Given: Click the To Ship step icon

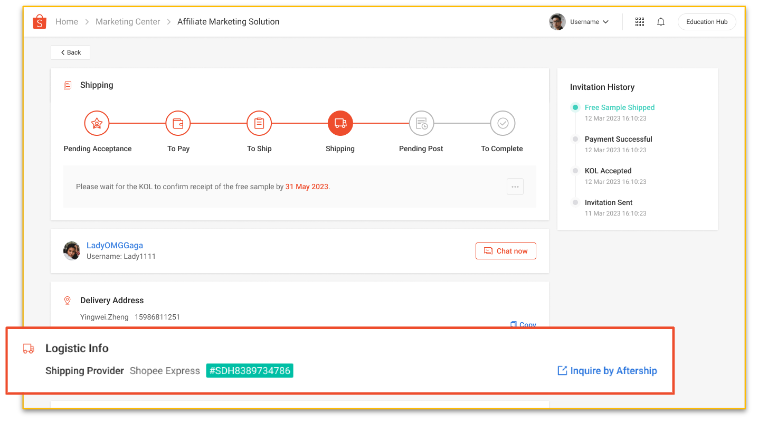Looking at the screenshot, I should click(259, 123).
